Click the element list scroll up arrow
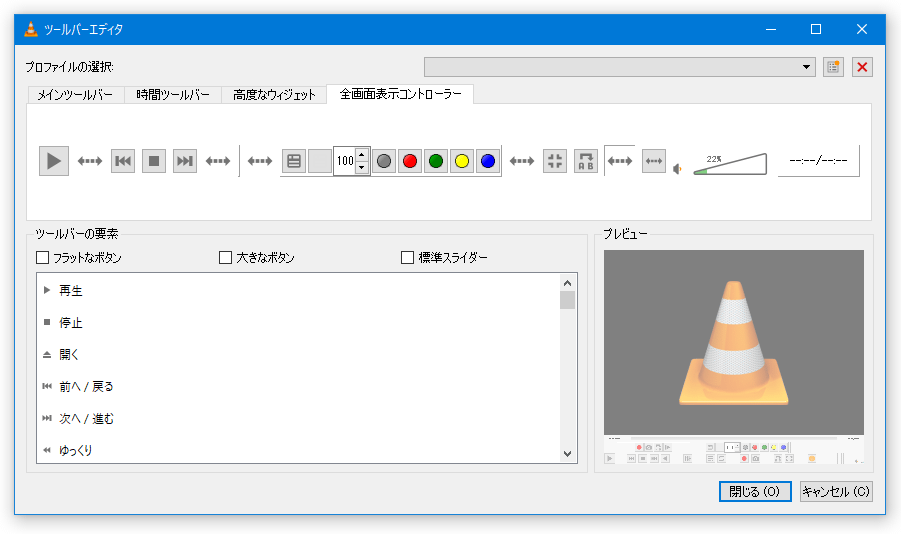This screenshot has width=901, height=534. tap(567, 283)
